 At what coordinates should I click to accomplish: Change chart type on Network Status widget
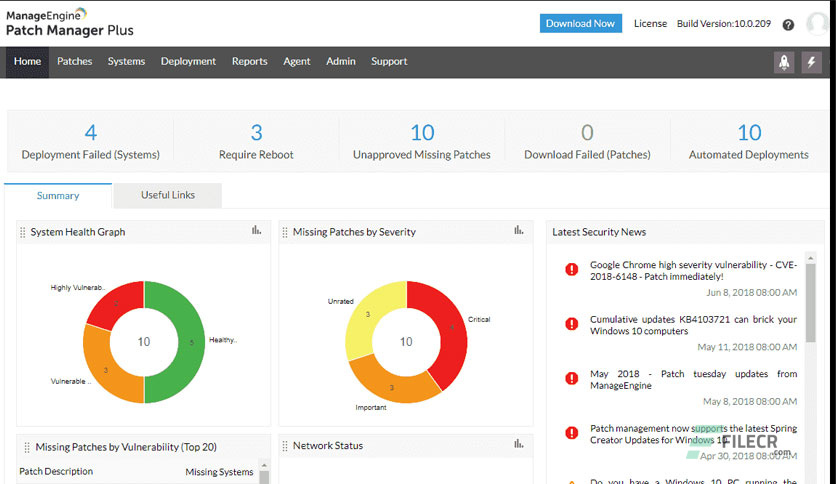tap(519, 443)
